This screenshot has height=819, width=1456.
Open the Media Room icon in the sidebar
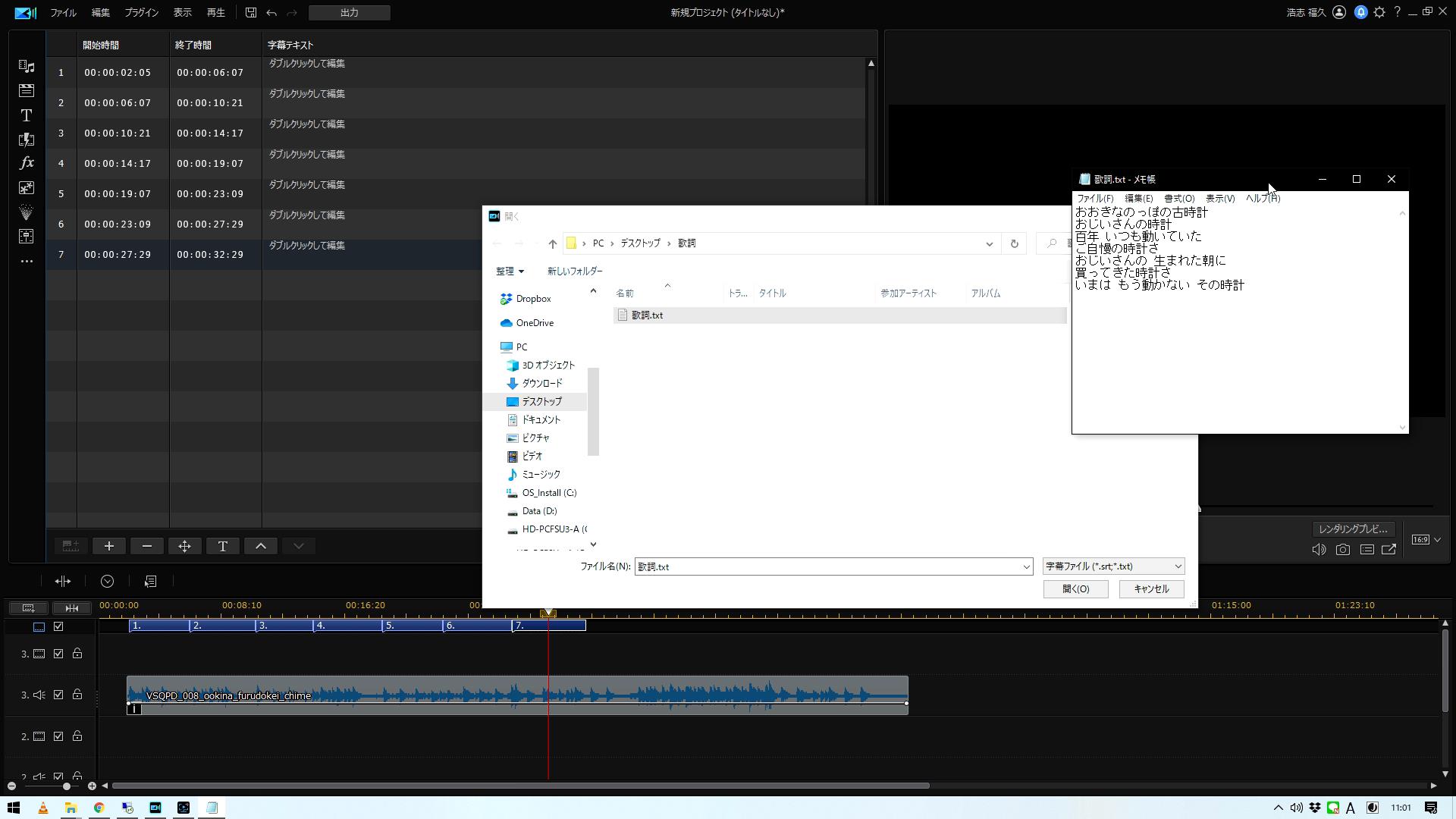click(x=27, y=67)
